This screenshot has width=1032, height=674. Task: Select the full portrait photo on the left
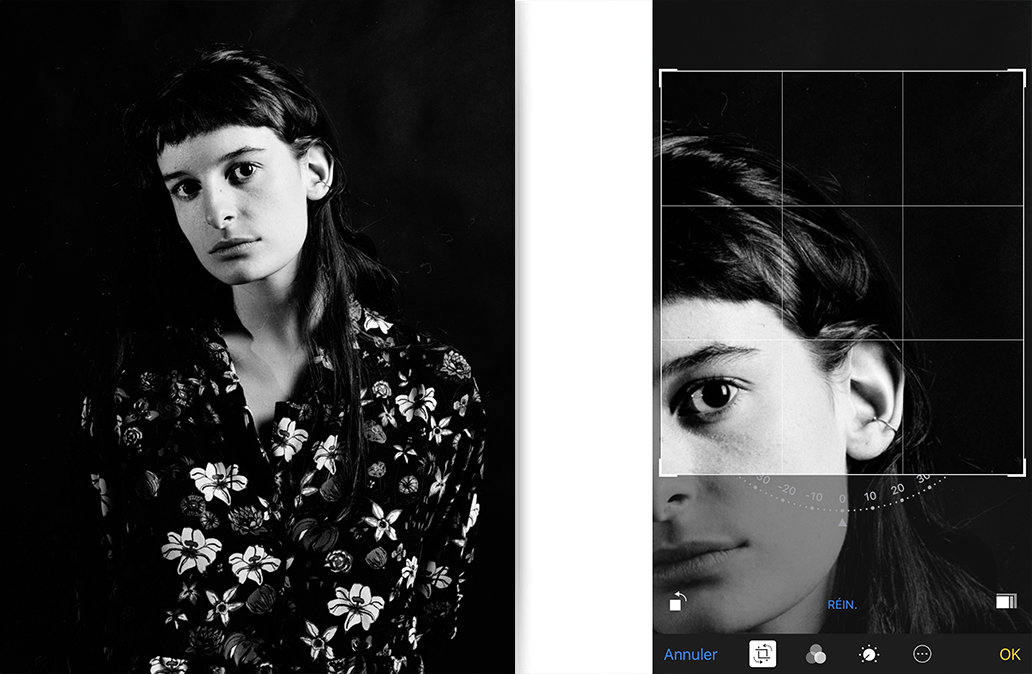click(257, 337)
